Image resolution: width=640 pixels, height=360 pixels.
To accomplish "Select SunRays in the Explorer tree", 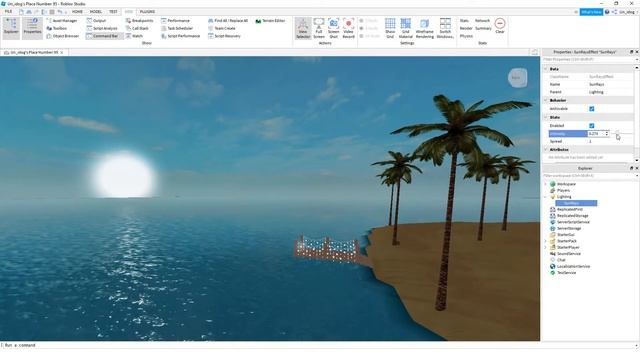I will coord(576,203).
